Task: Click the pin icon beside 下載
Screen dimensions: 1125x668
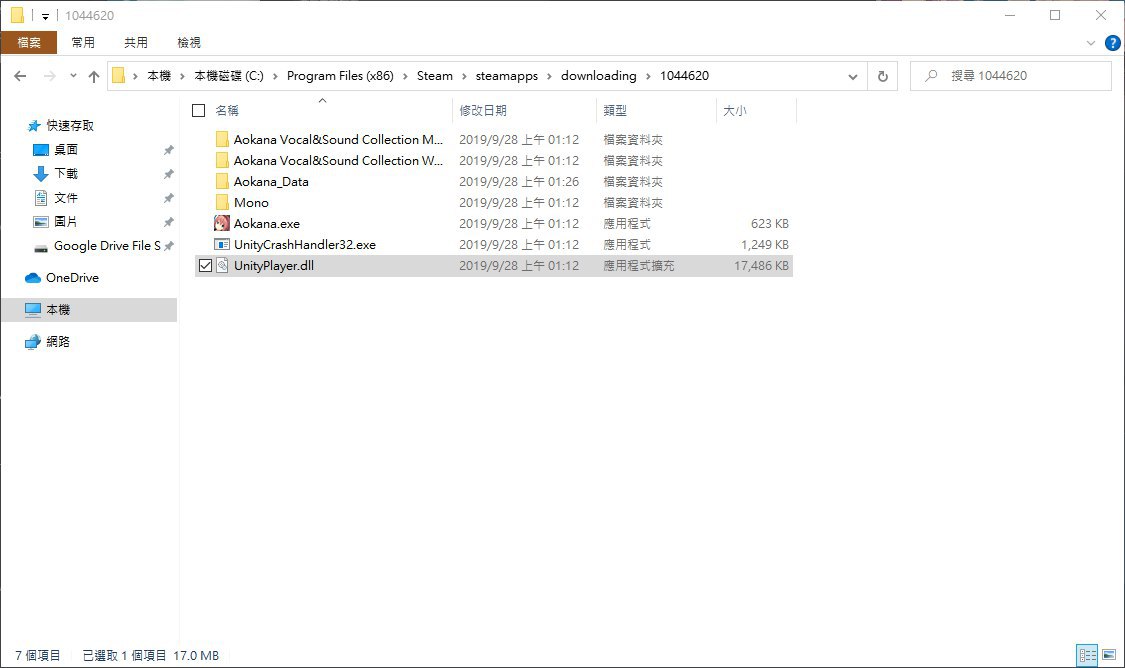Action: [x=169, y=174]
